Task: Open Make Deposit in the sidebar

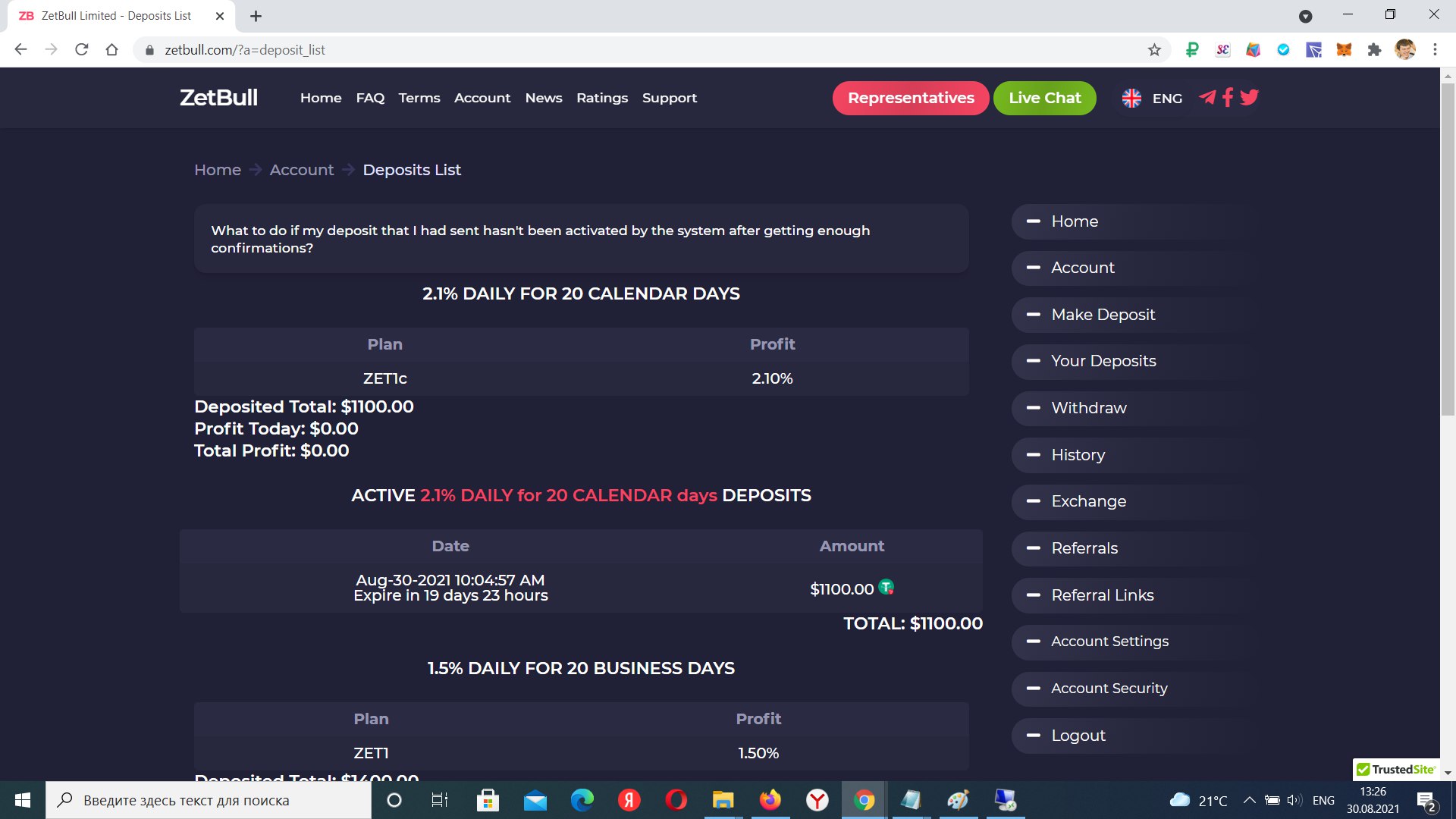Action: coord(1134,315)
